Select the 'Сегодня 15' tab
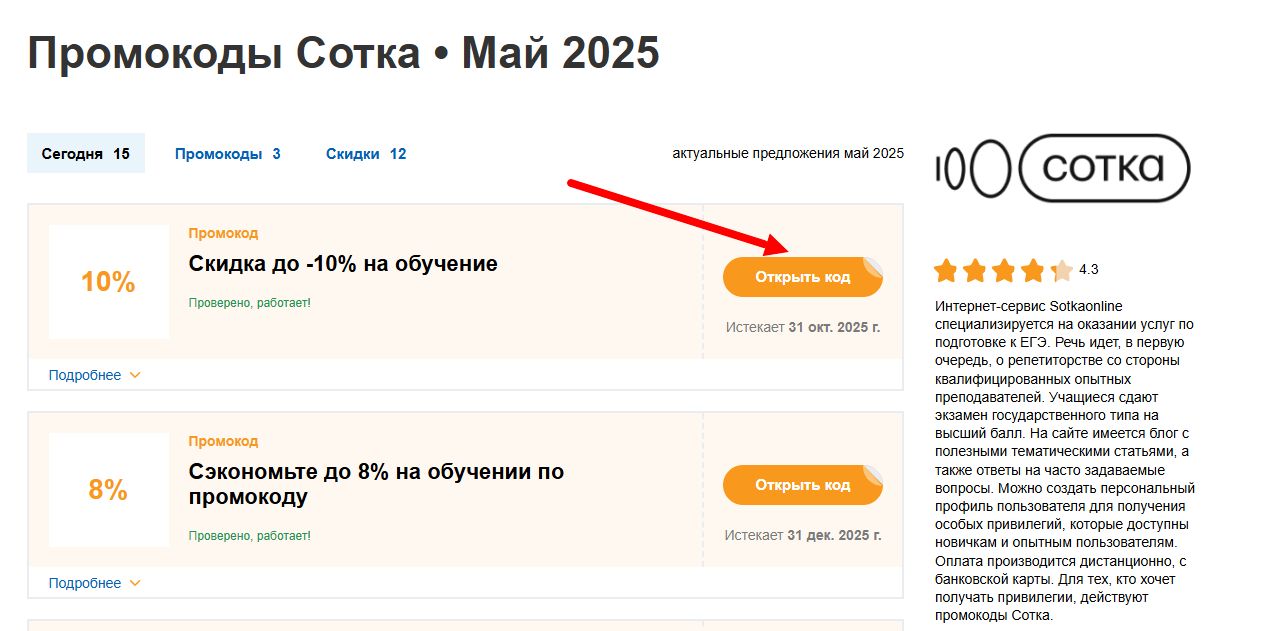Image resolution: width=1268 pixels, height=631 pixels. 85,153
